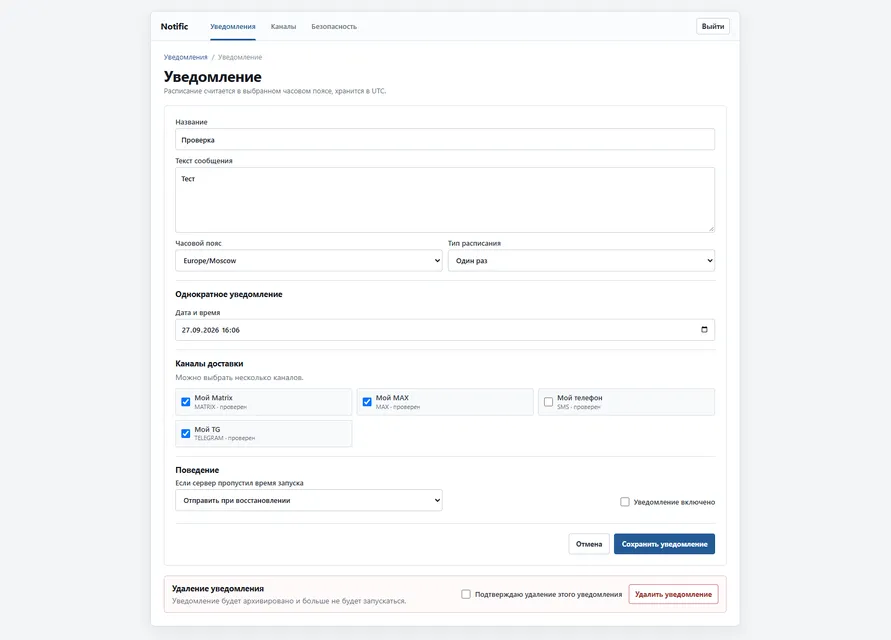Click the Поведение section heading
891x640 pixels.
pyautogui.click(x=197, y=470)
